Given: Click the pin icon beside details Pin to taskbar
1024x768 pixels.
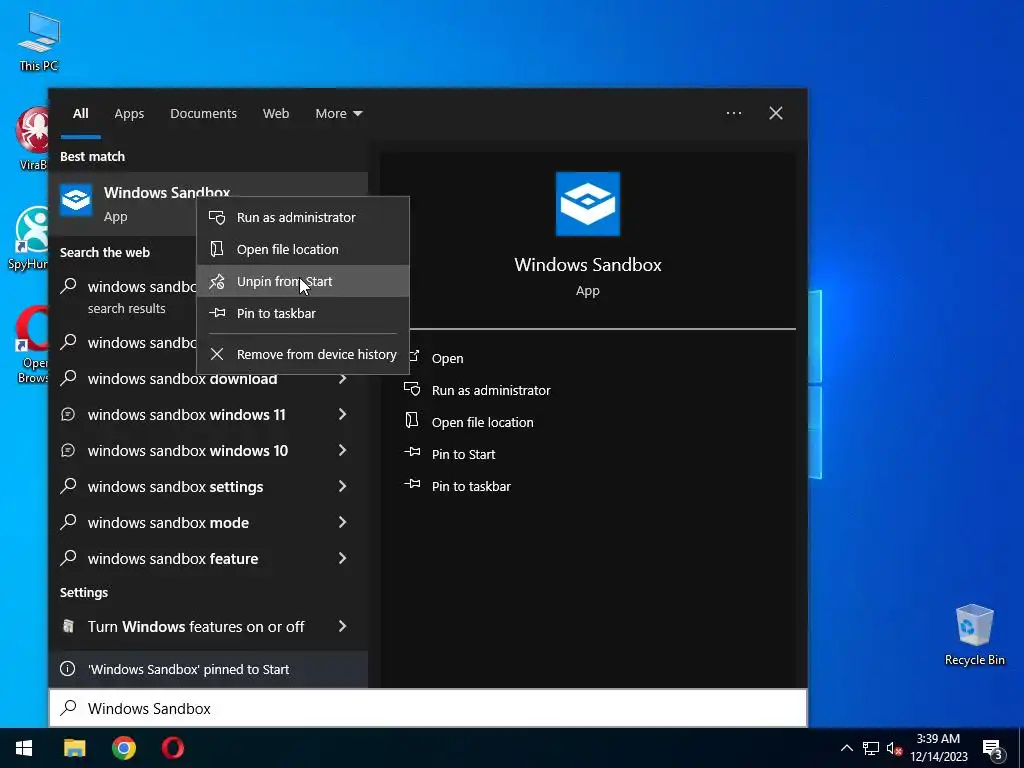Looking at the screenshot, I should [x=412, y=485].
